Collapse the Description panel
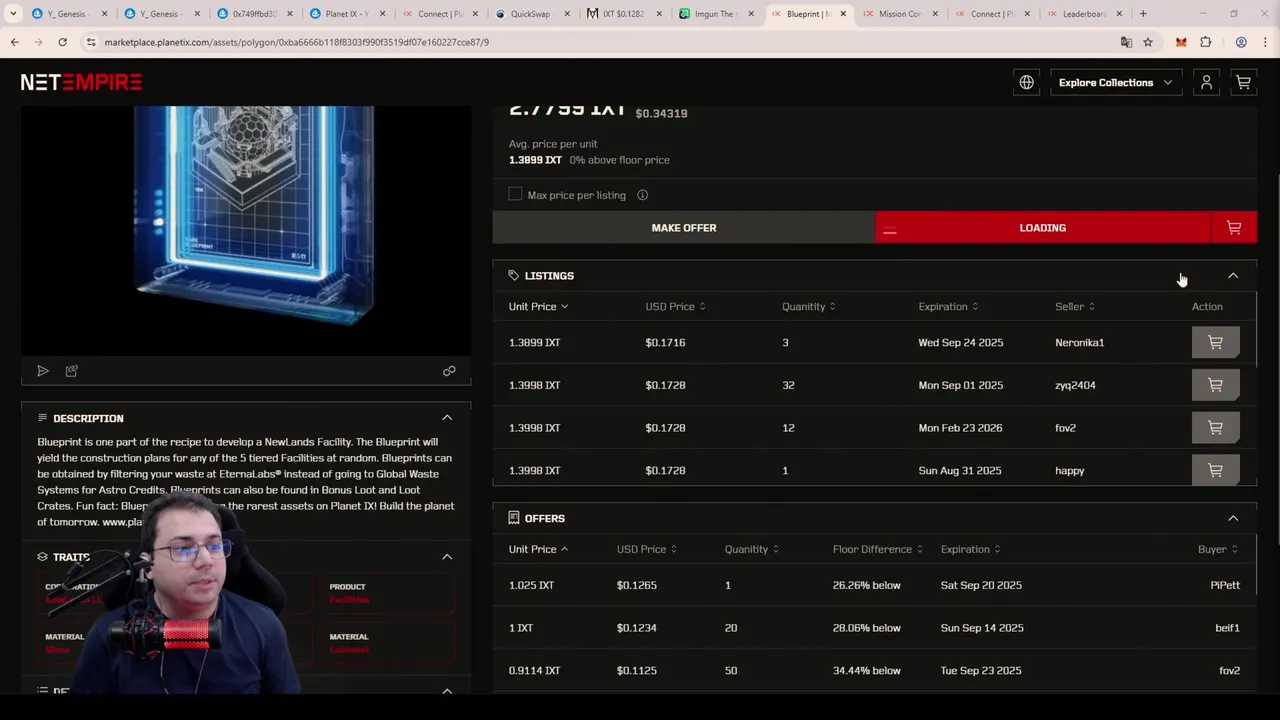Screen dimensions: 1280x720 (x=447, y=418)
